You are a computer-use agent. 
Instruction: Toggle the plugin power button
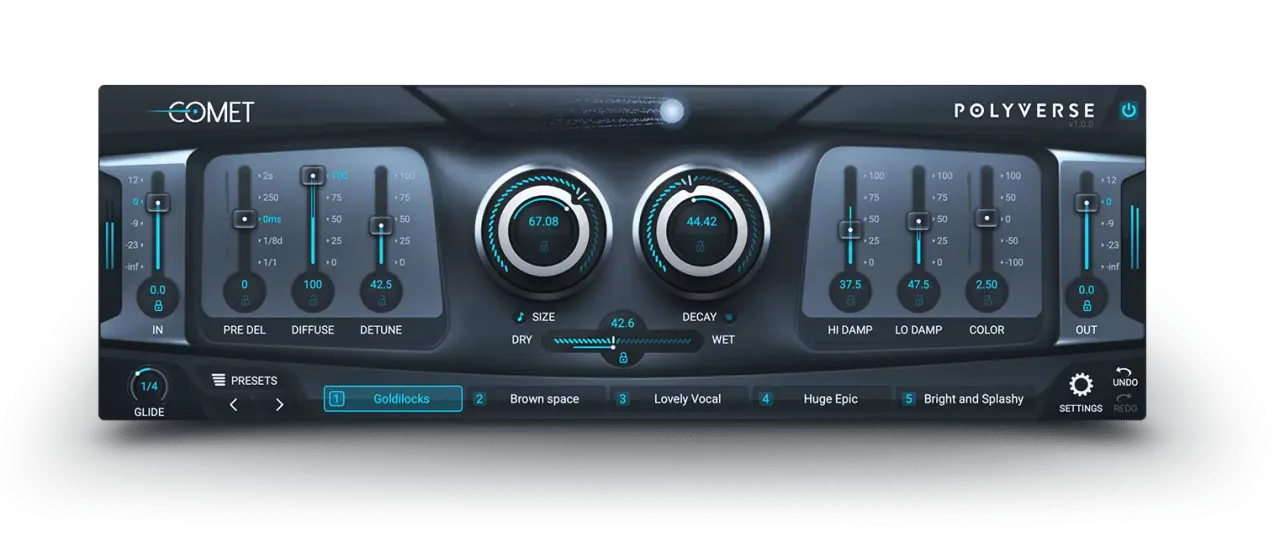(1129, 111)
